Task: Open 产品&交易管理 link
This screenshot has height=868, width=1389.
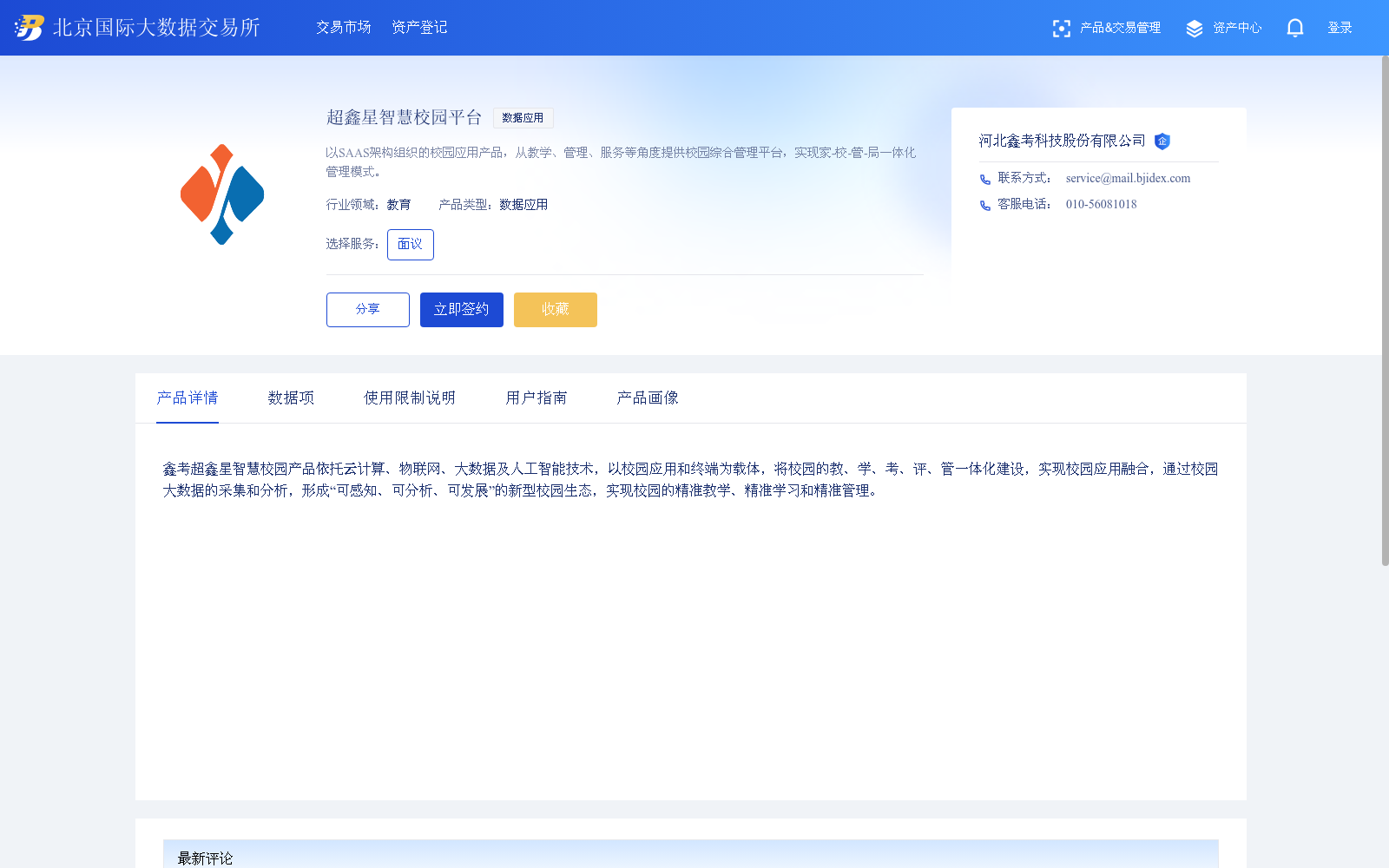Action: click(1120, 28)
